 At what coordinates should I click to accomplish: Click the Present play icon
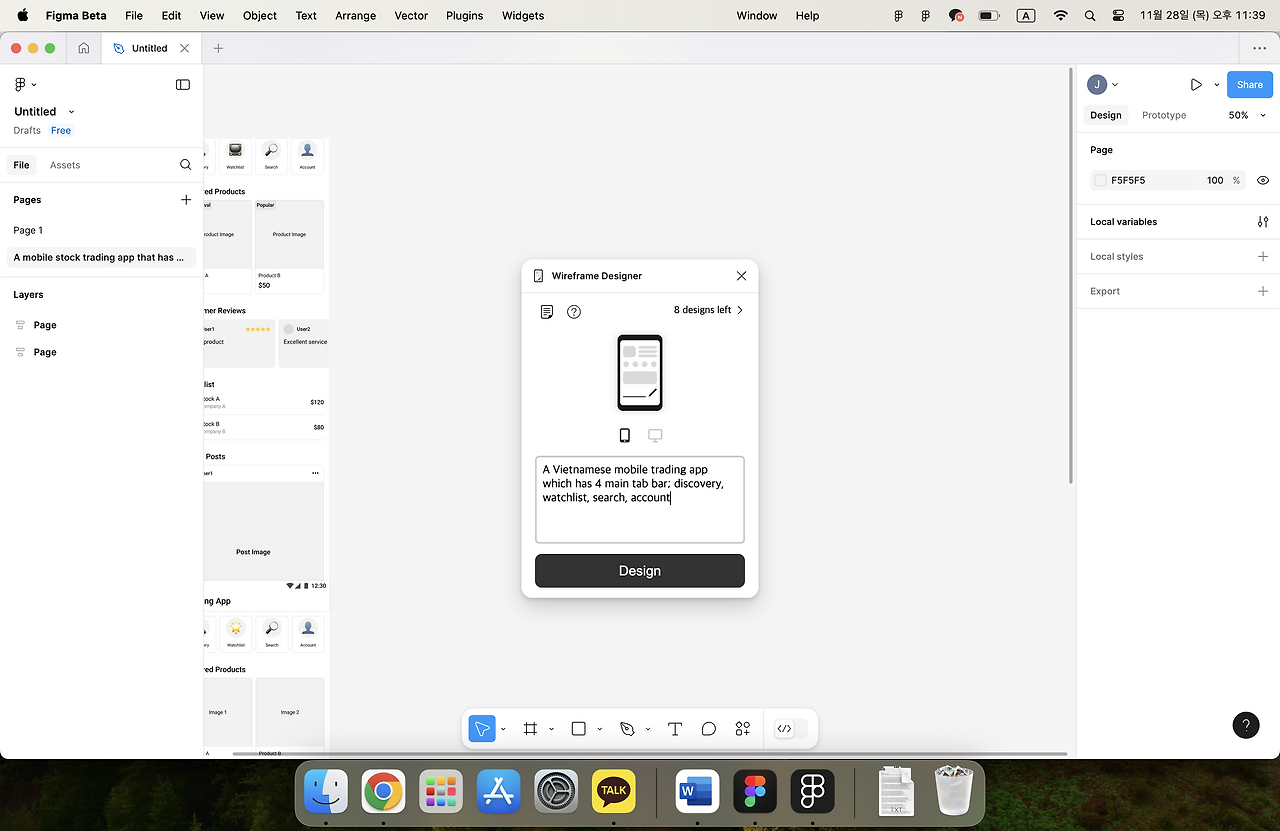[1196, 85]
